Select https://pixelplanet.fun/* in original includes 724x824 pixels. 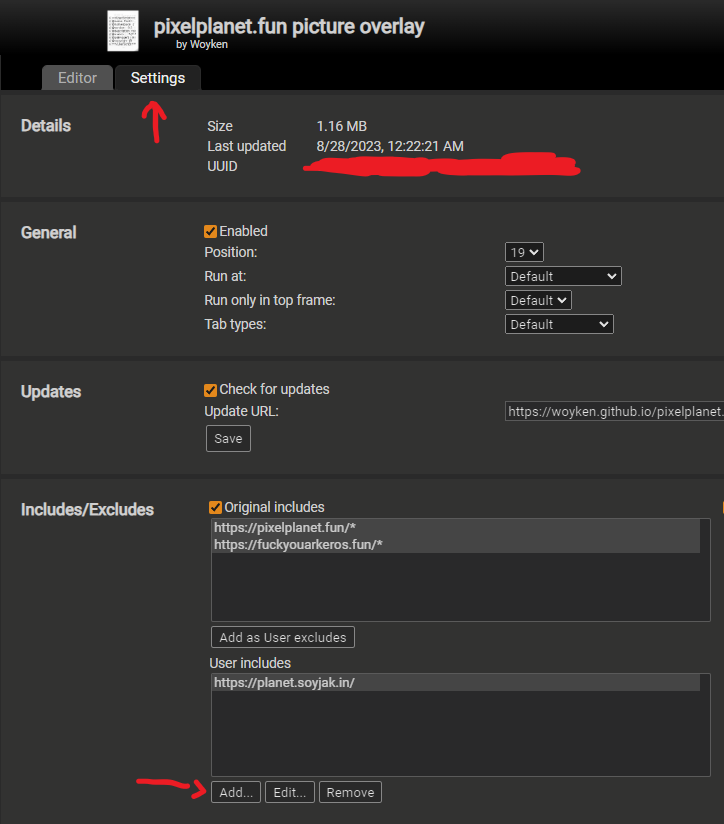pos(456,528)
